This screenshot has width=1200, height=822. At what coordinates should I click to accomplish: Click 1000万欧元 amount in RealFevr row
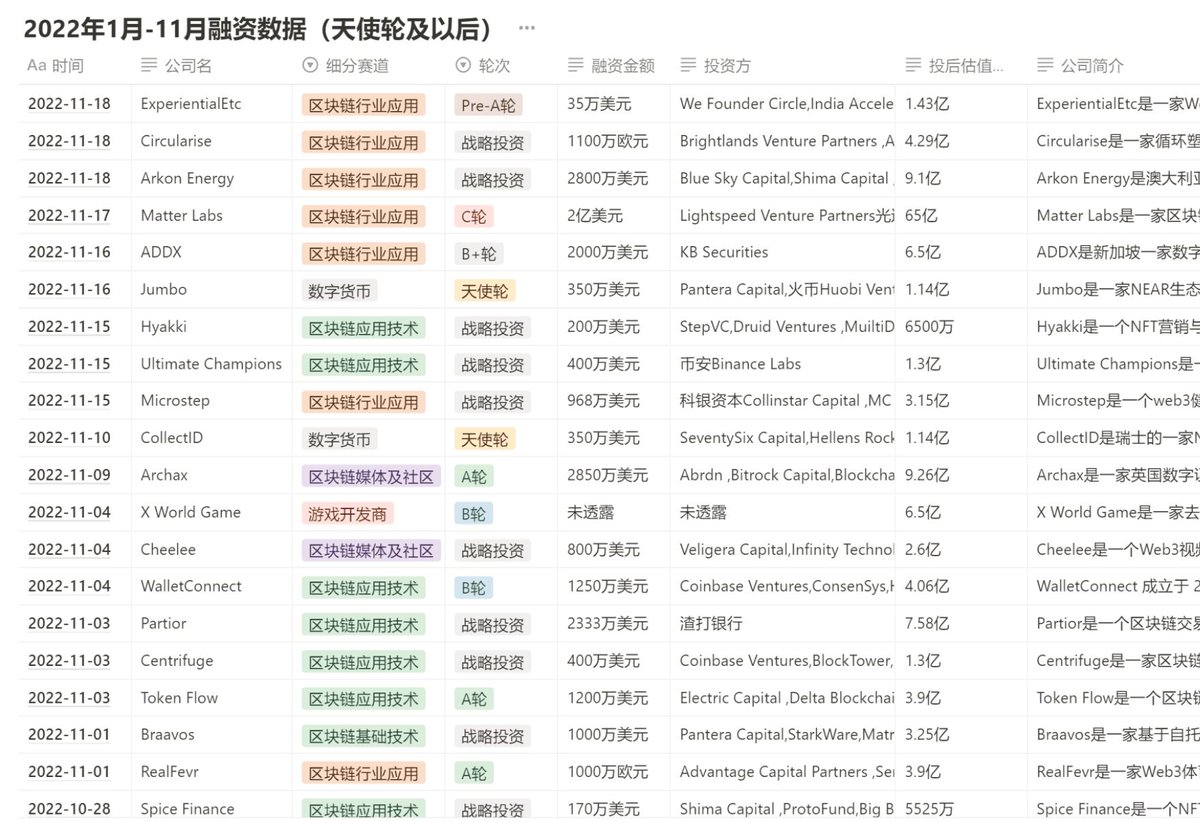(x=607, y=770)
